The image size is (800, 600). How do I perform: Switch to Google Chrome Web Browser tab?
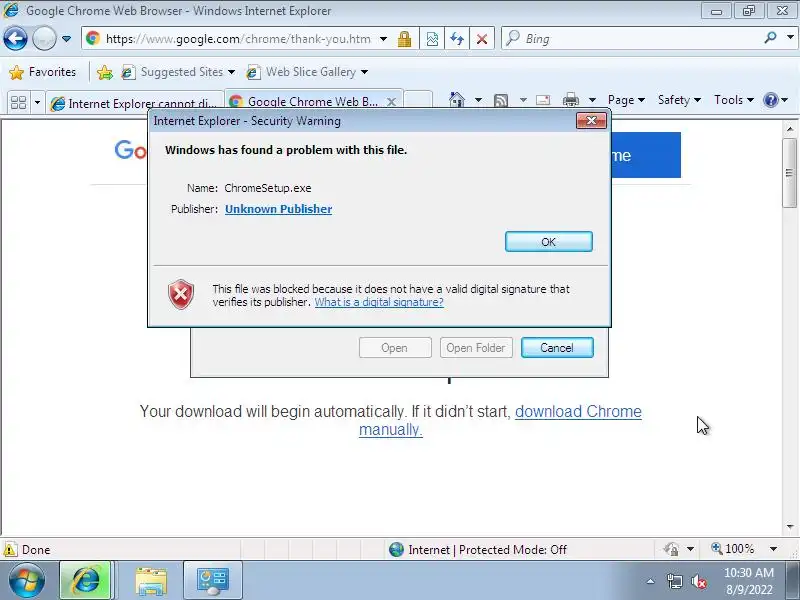pos(306,102)
